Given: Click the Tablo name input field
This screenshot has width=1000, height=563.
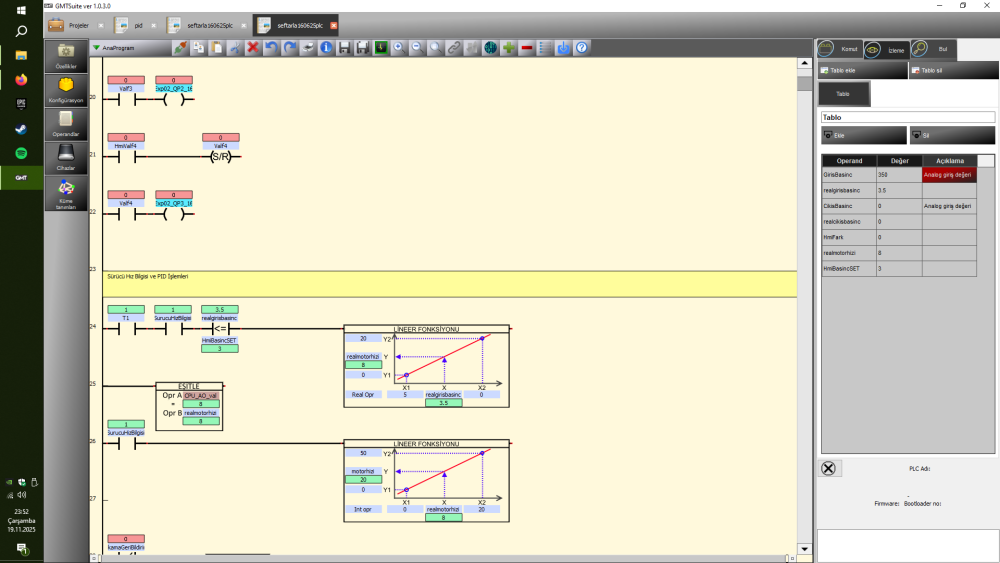Looking at the screenshot, I should pos(908,117).
